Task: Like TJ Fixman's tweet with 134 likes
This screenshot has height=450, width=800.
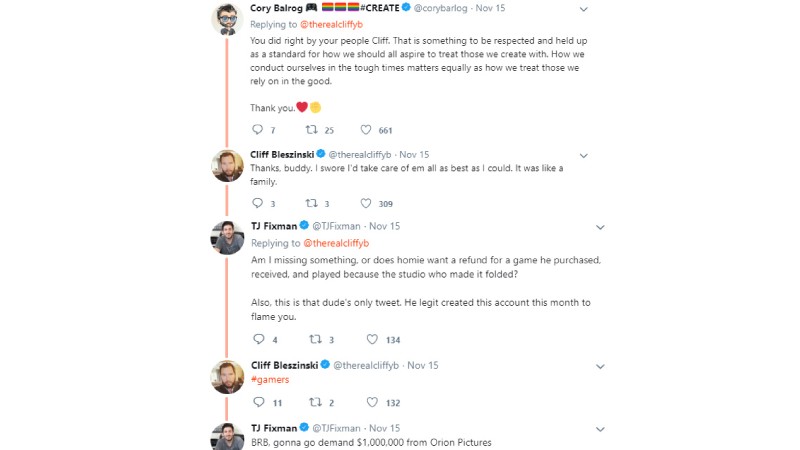Action: [366, 339]
